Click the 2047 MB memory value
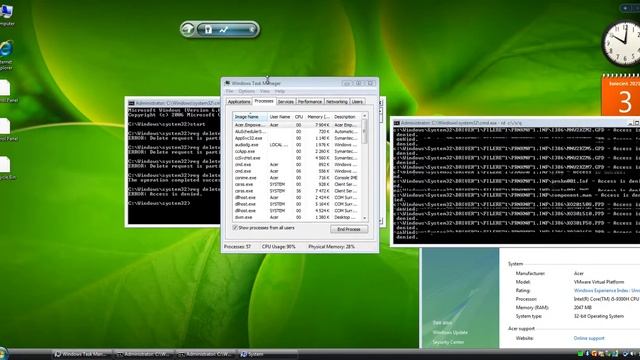640x360 pixels. [x=582, y=308]
